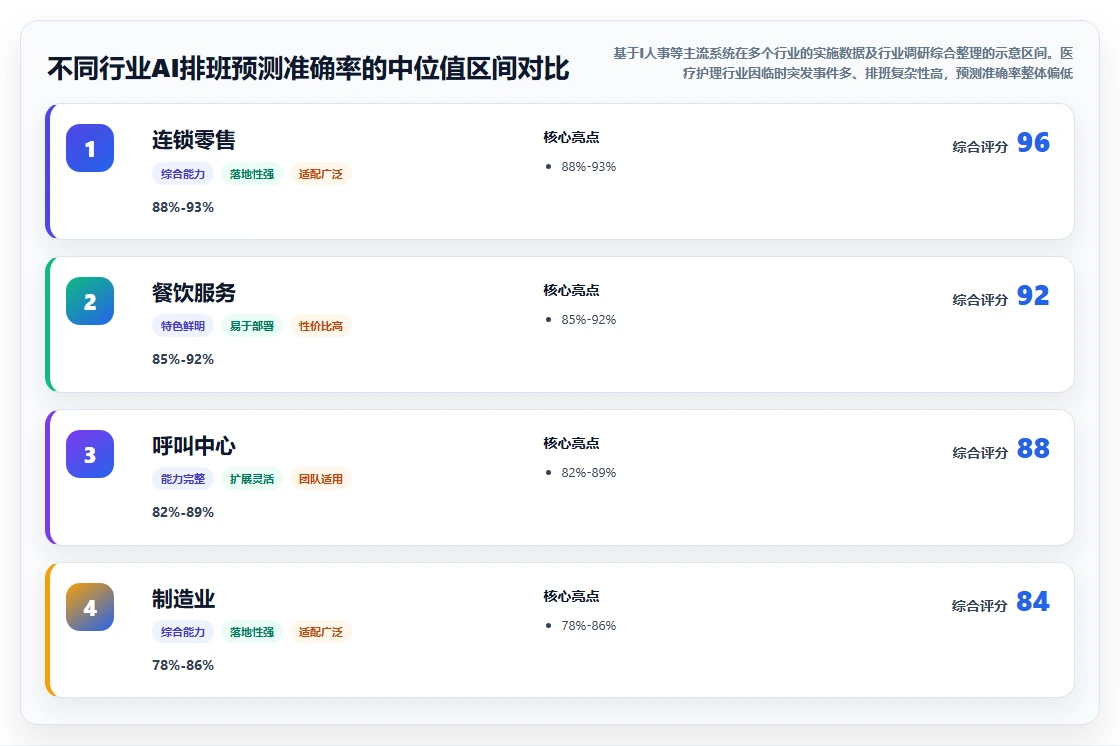Click 88%-93% below 连锁零售 tags
Viewport: 1120px width, 746px height.
click(x=183, y=207)
